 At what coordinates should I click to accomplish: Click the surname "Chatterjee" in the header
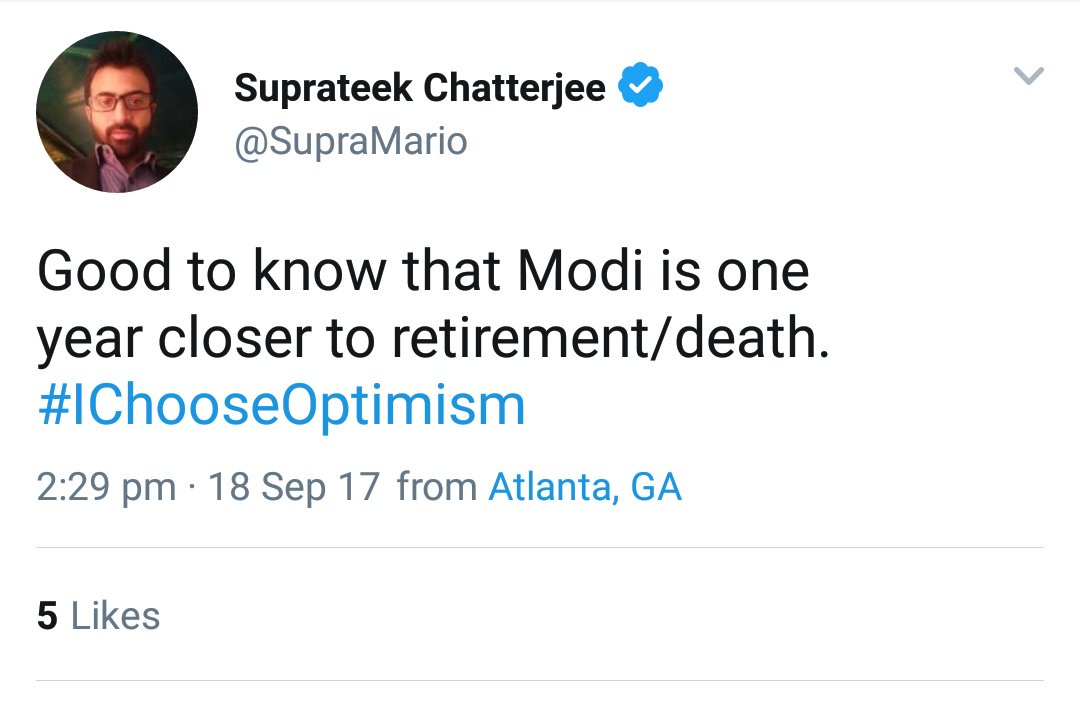[x=513, y=89]
